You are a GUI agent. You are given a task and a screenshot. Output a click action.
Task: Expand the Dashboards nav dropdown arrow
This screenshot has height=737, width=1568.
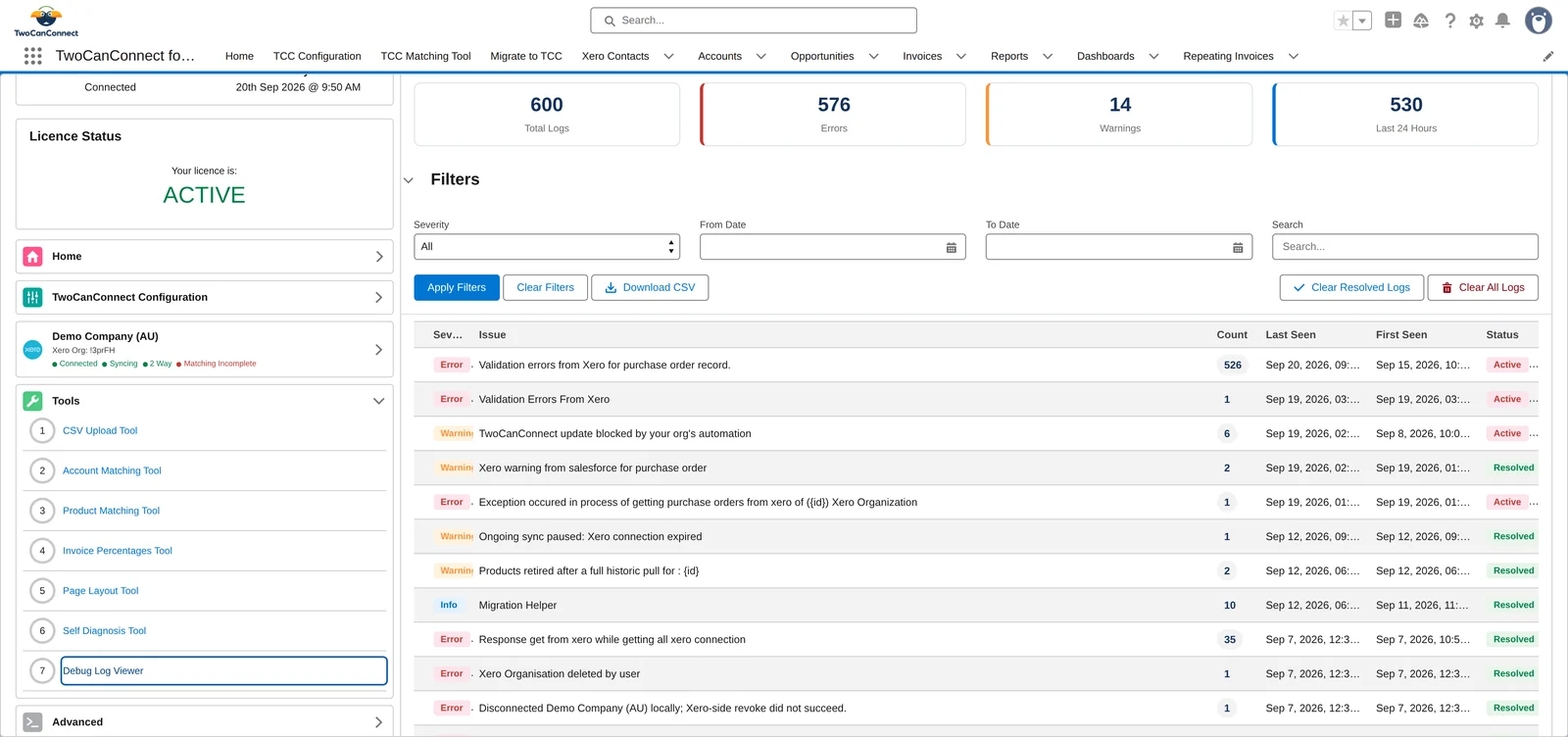click(x=1153, y=57)
